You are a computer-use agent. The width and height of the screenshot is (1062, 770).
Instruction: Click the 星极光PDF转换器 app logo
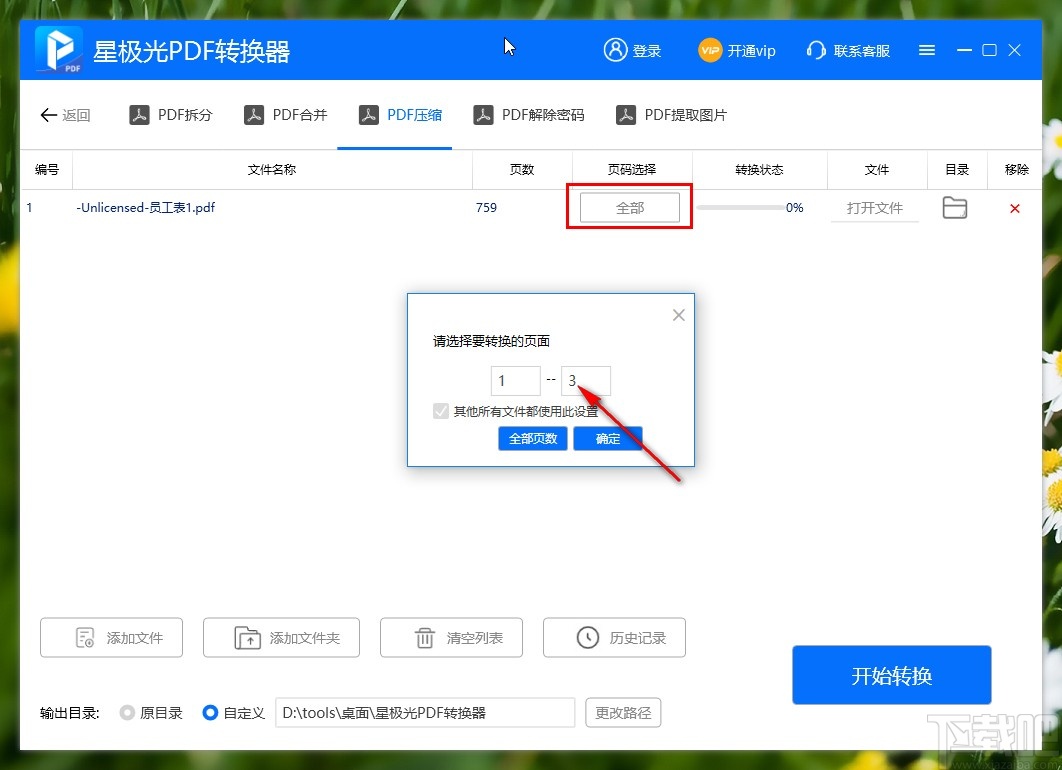click(x=59, y=49)
